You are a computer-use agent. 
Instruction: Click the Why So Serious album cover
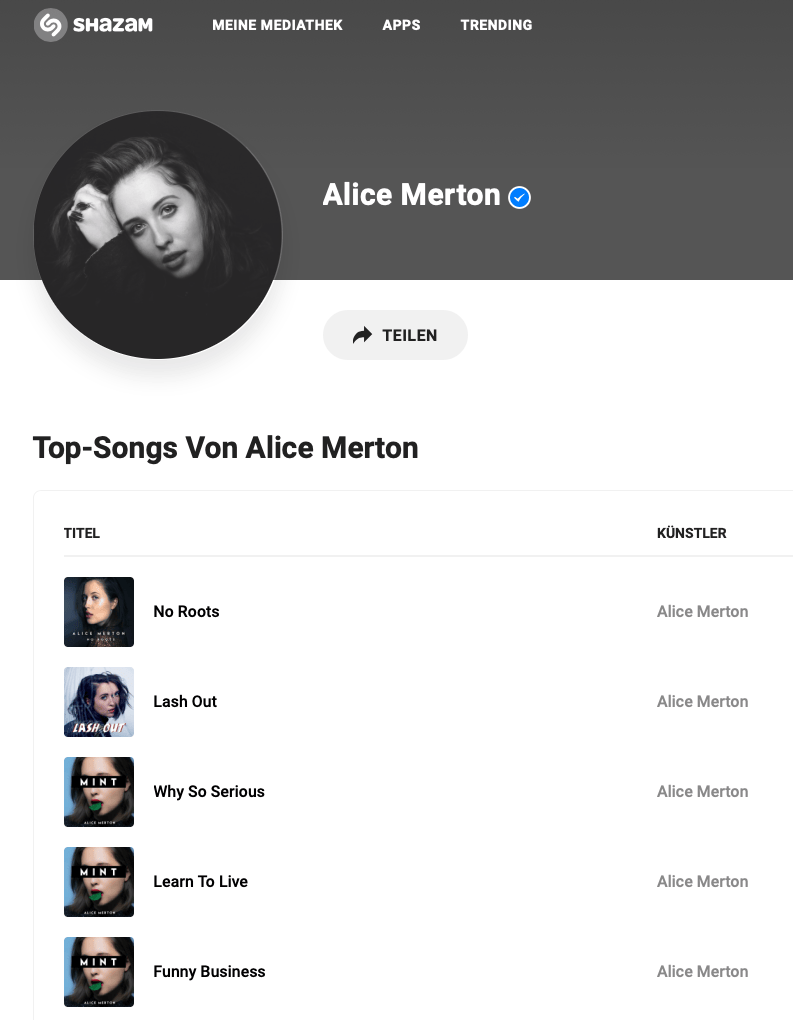tap(99, 792)
